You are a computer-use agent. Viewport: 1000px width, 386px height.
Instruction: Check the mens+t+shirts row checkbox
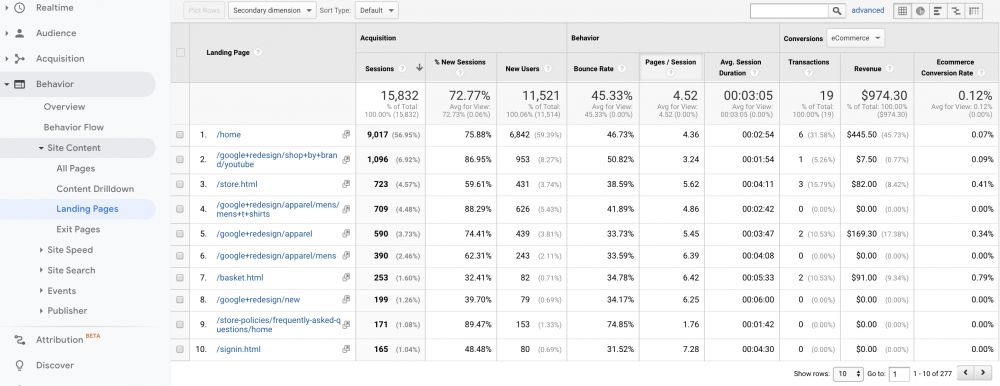tap(180, 209)
